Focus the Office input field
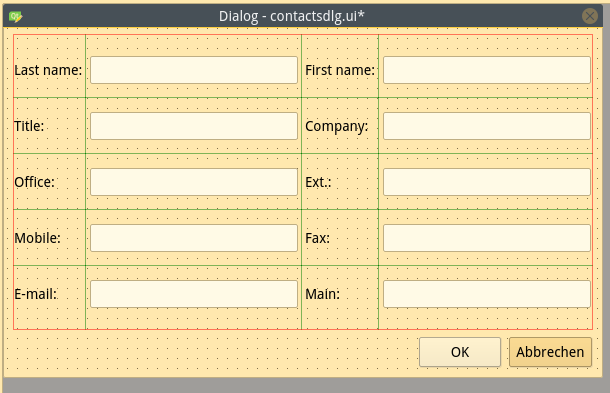 click(x=194, y=182)
